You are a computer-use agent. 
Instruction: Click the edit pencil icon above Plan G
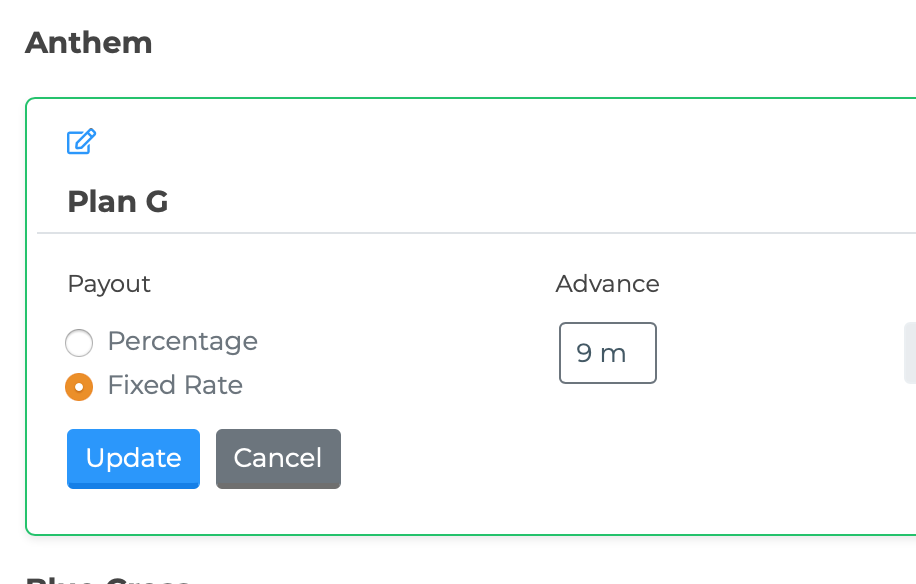(81, 141)
